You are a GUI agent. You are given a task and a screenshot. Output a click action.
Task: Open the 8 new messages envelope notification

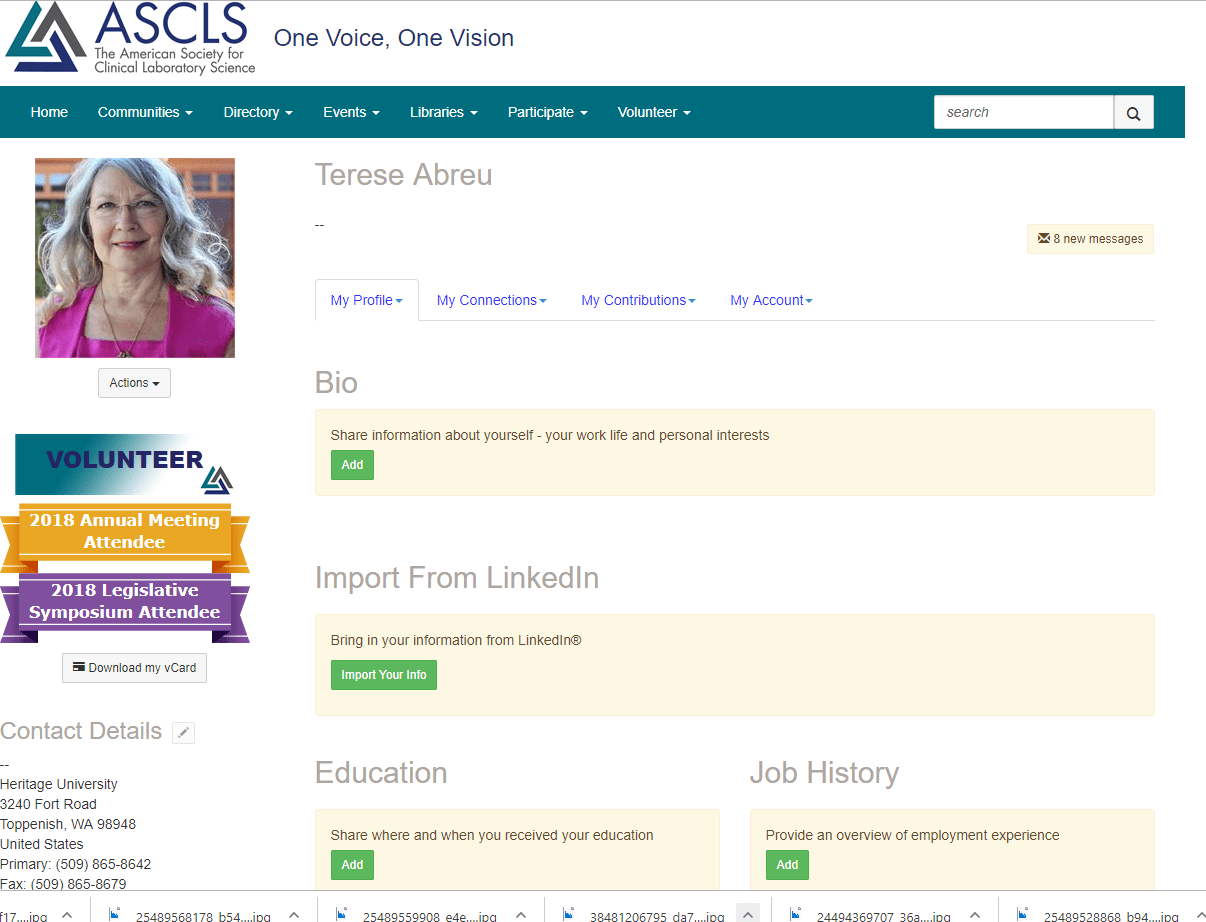click(1090, 239)
